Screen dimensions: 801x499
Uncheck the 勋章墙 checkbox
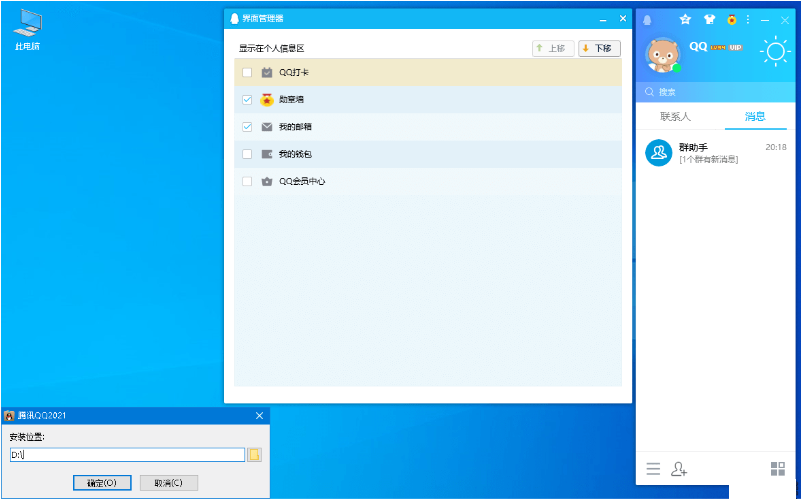247,100
